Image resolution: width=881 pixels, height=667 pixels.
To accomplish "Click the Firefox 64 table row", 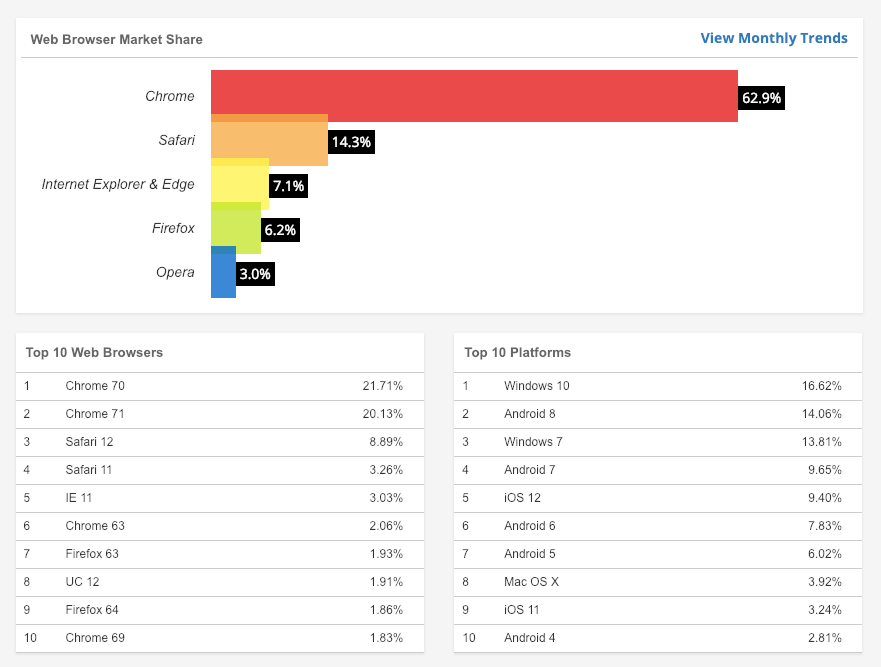I will pos(220,610).
